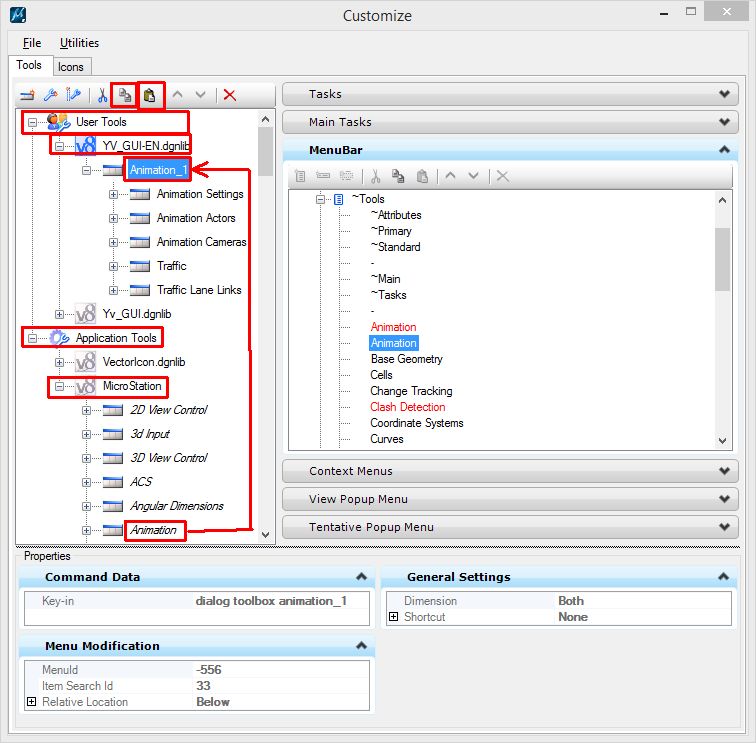Click the New Tool separator wrench icon
Screen dimensions: 756x743
pyautogui.click(x=73, y=95)
